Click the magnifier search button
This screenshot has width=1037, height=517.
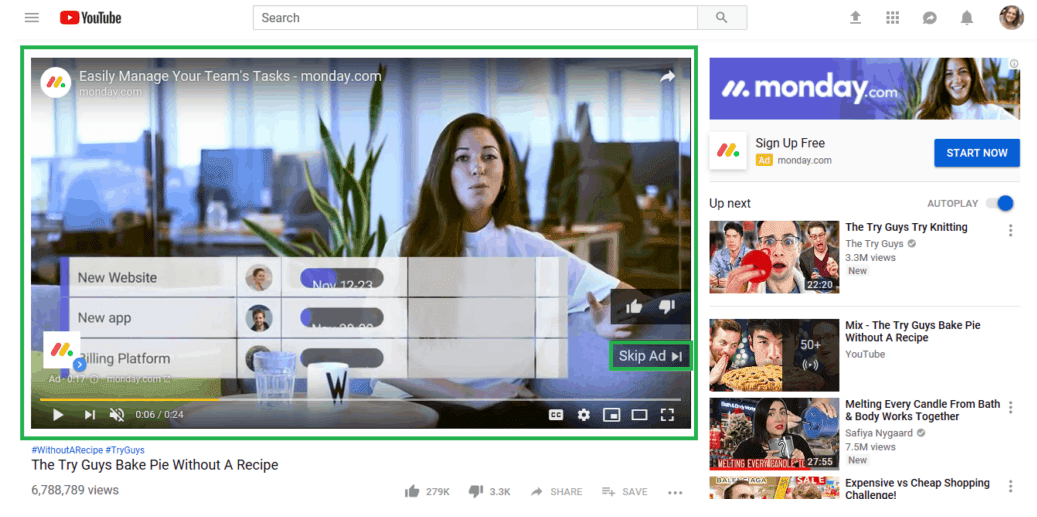722,18
